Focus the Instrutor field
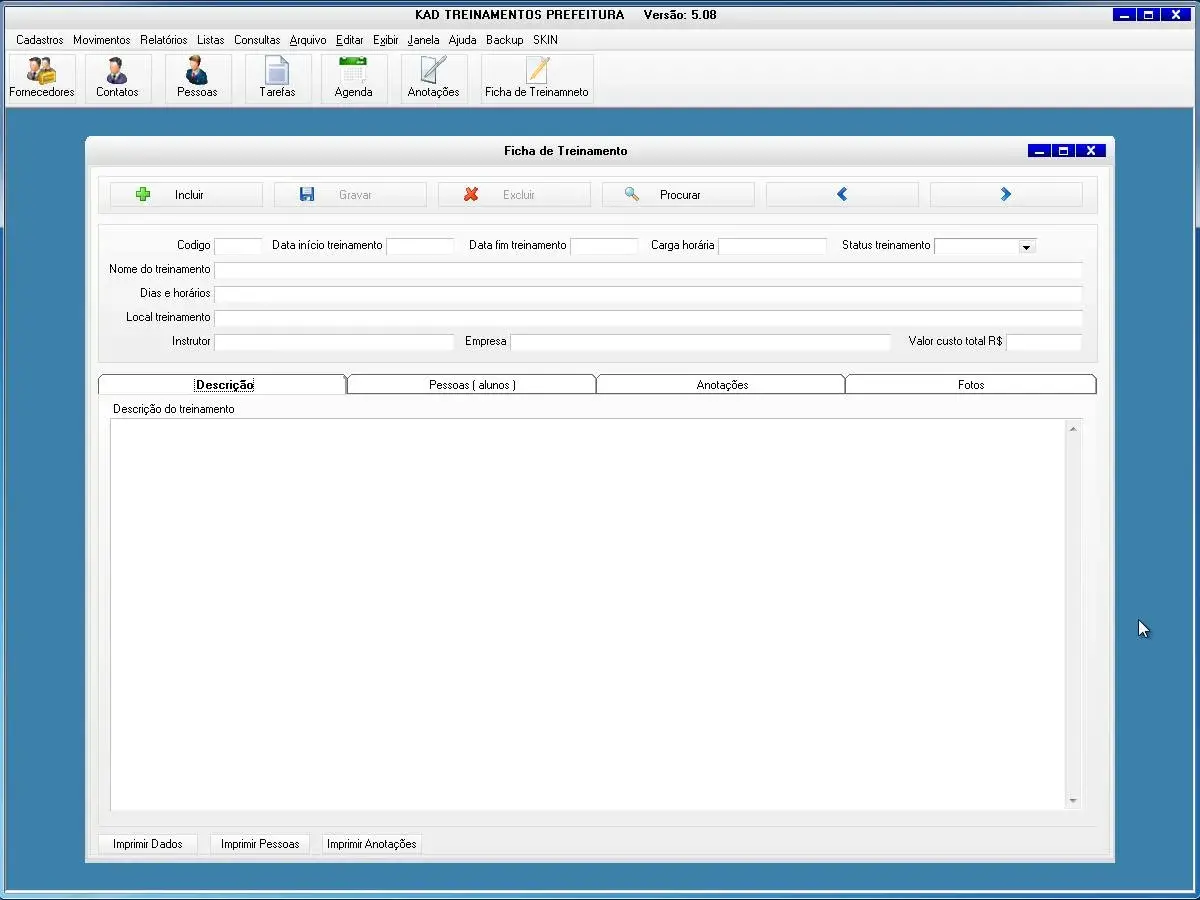Viewport: 1200px width, 900px height. point(334,342)
